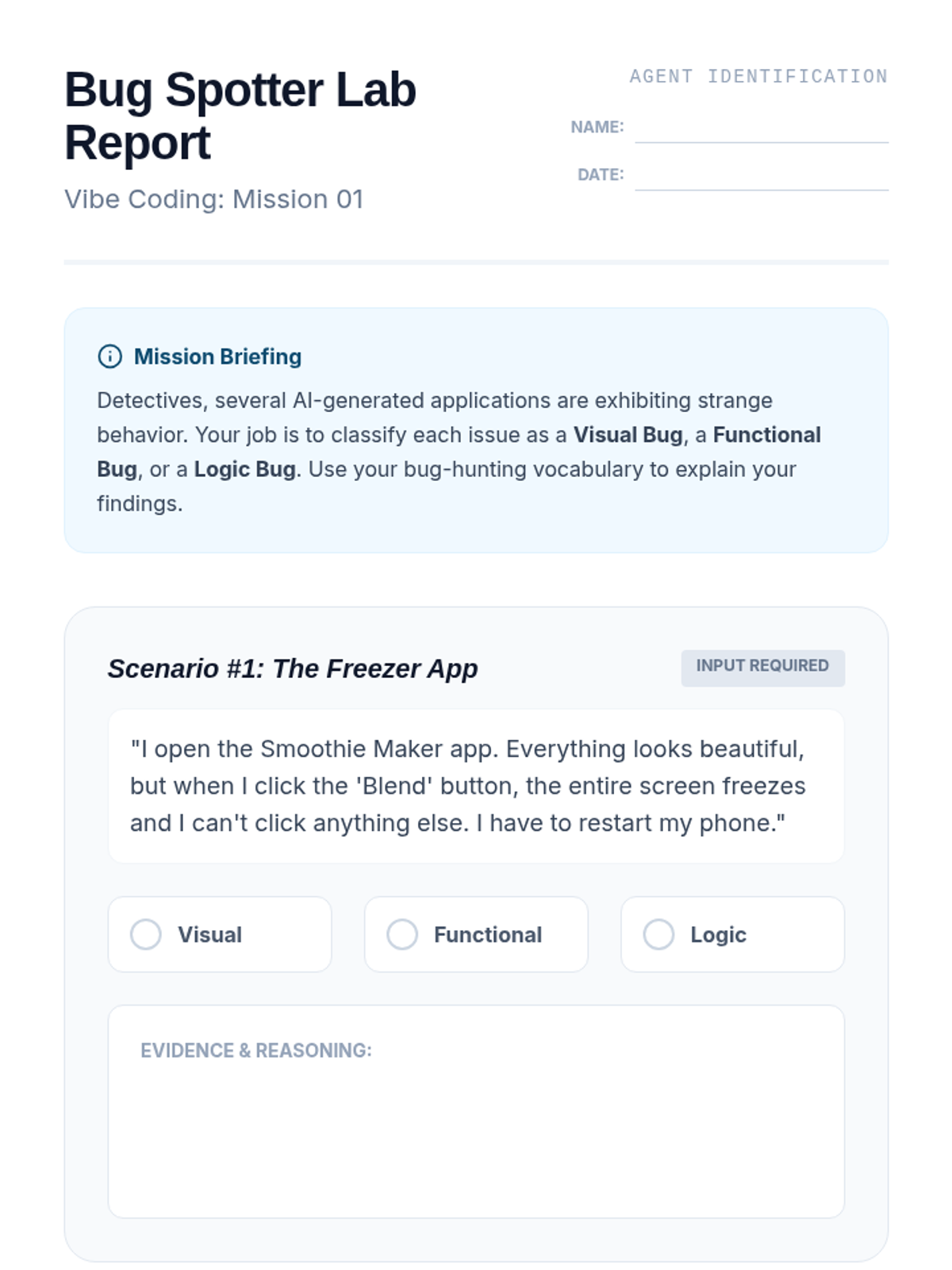
Task: Choose the Functional bug radio option
Action: tap(402, 934)
